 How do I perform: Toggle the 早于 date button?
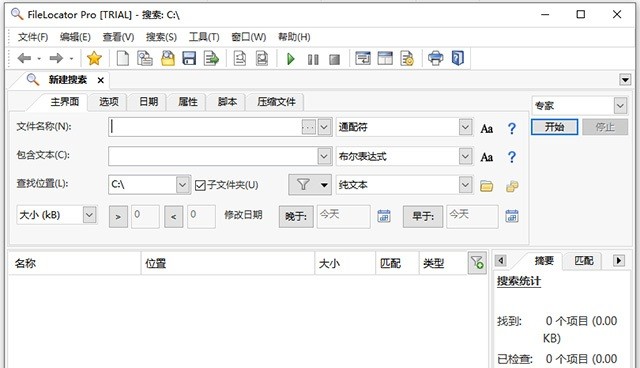coord(423,216)
